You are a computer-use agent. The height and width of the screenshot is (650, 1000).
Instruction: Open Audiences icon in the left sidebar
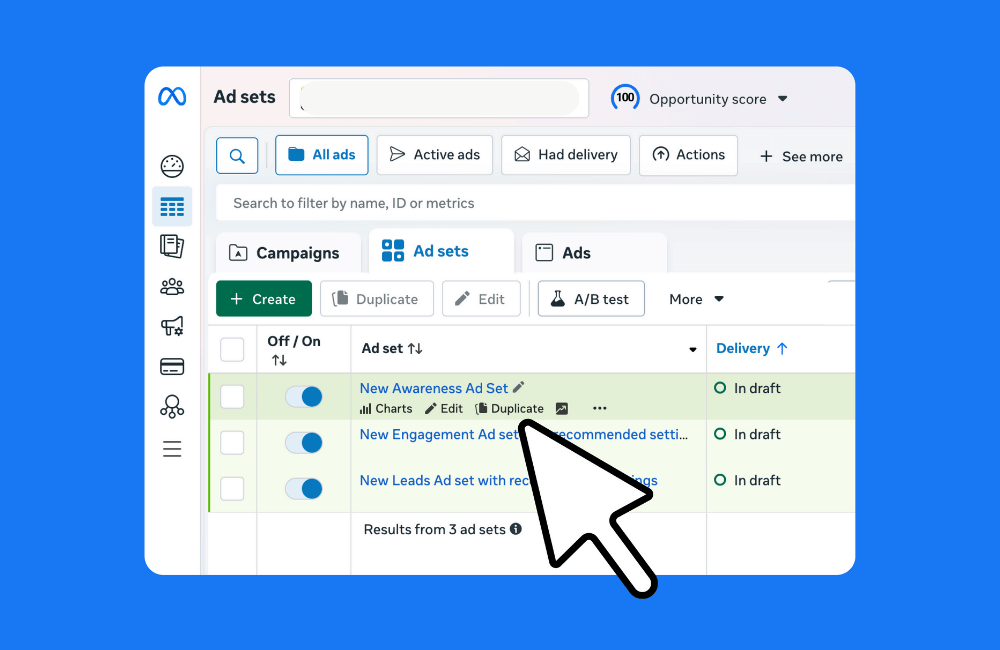tap(172, 286)
